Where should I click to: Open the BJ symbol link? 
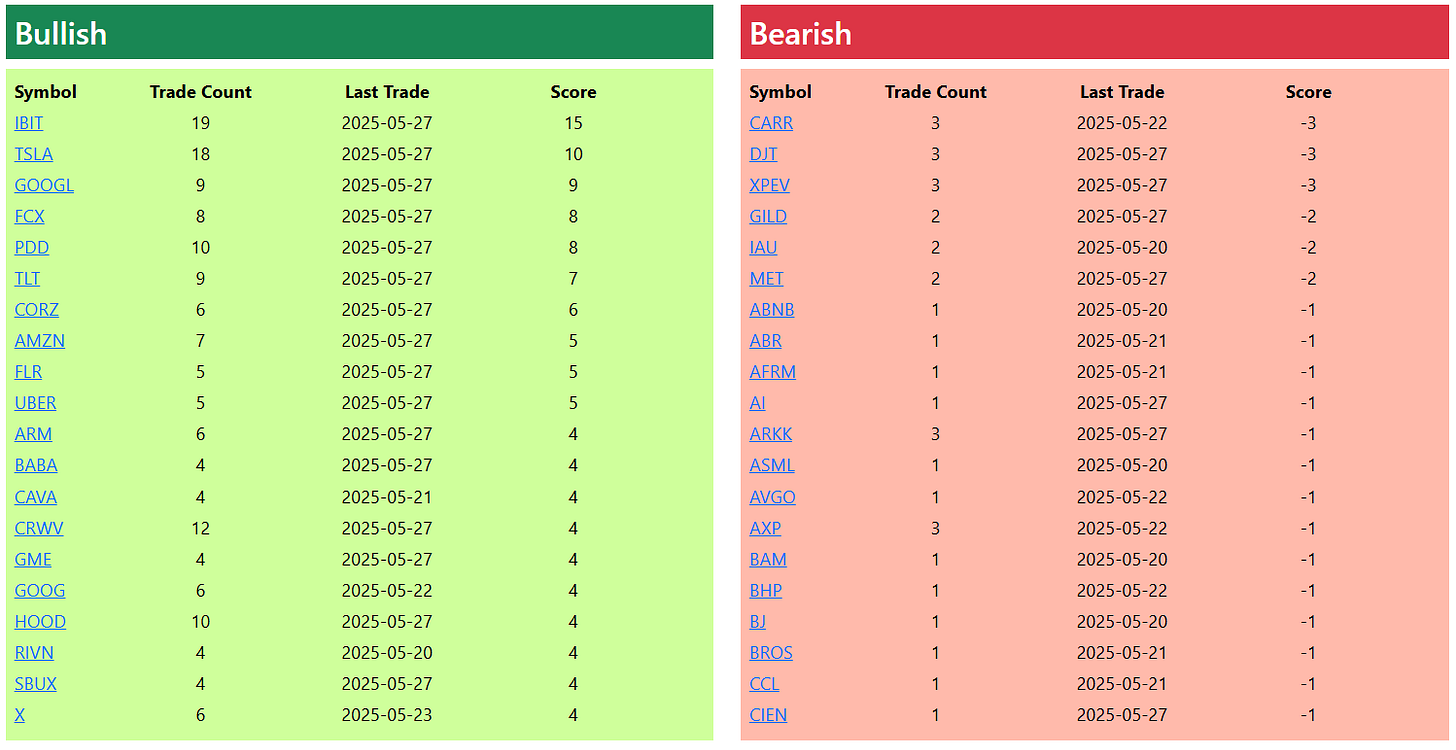click(758, 621)
